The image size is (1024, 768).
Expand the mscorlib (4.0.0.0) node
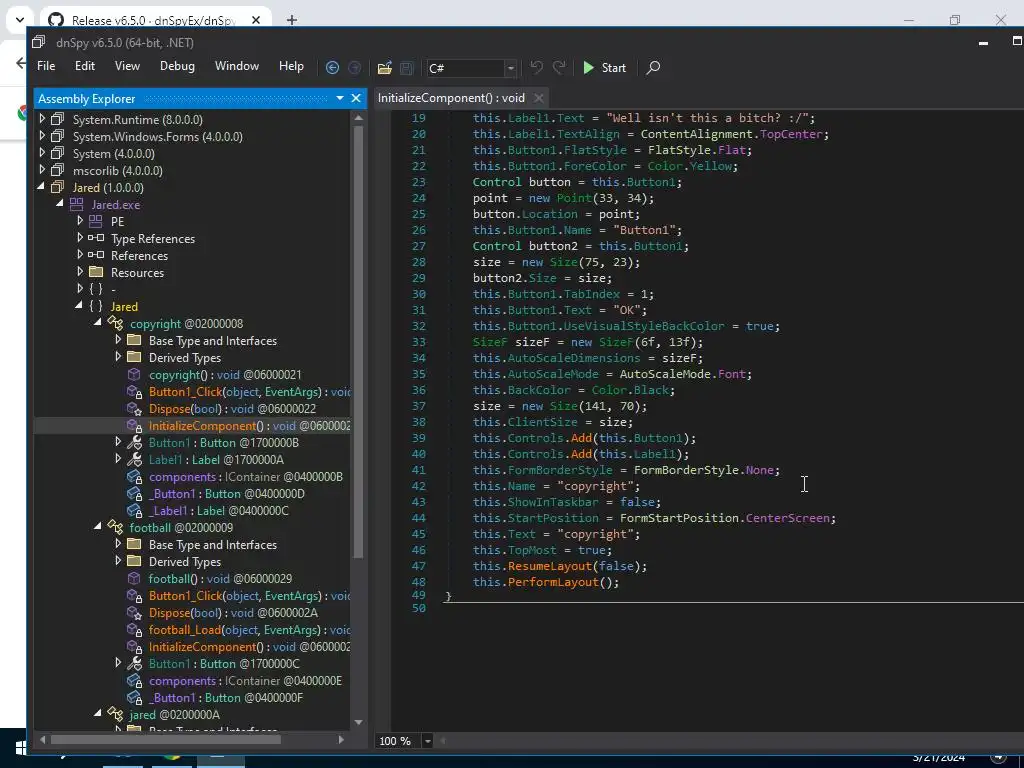(42, 170)
